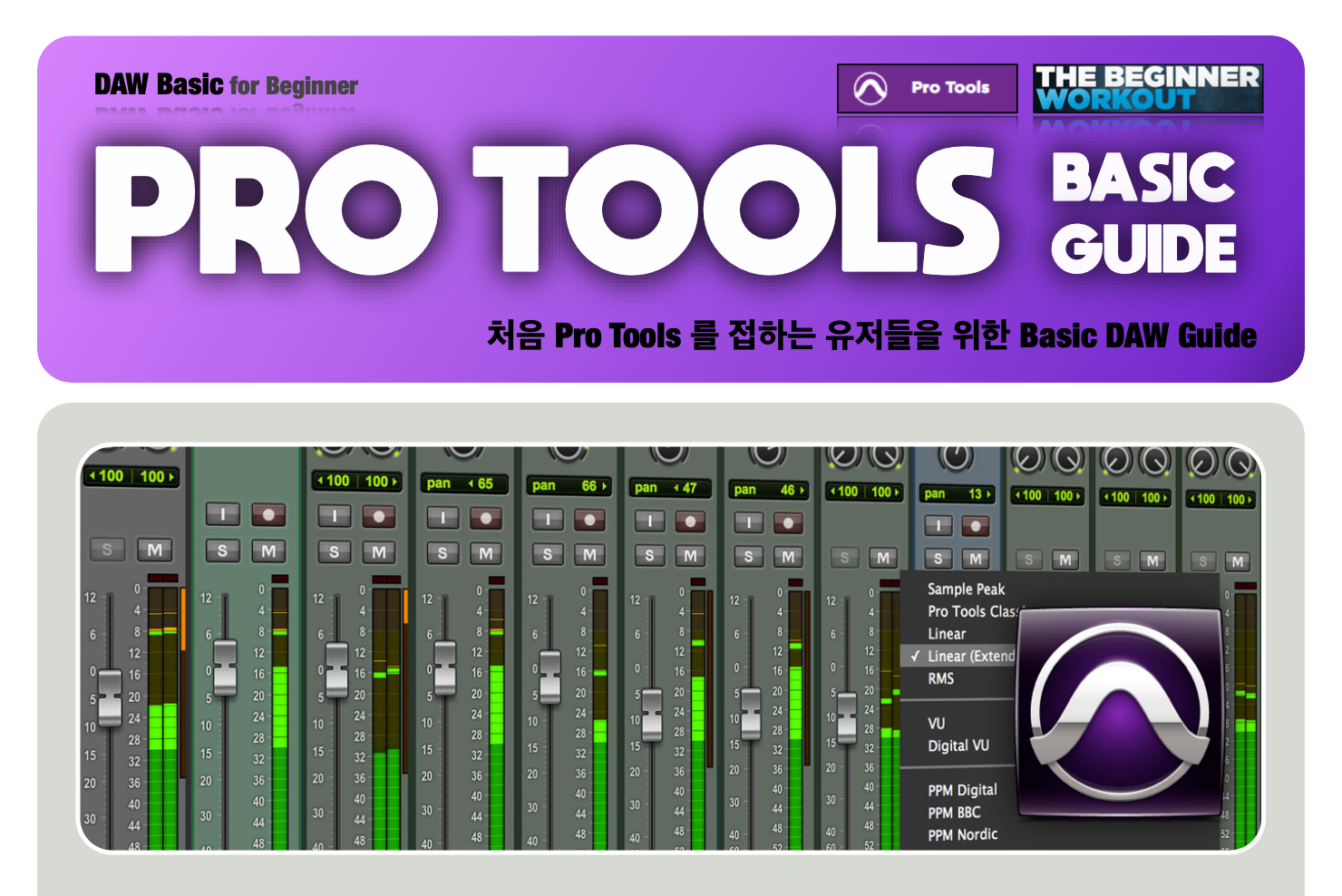This screenshot has height=896, width=1342.
Task: Click The Beginner Workout badge
Action: (1148, 88)
